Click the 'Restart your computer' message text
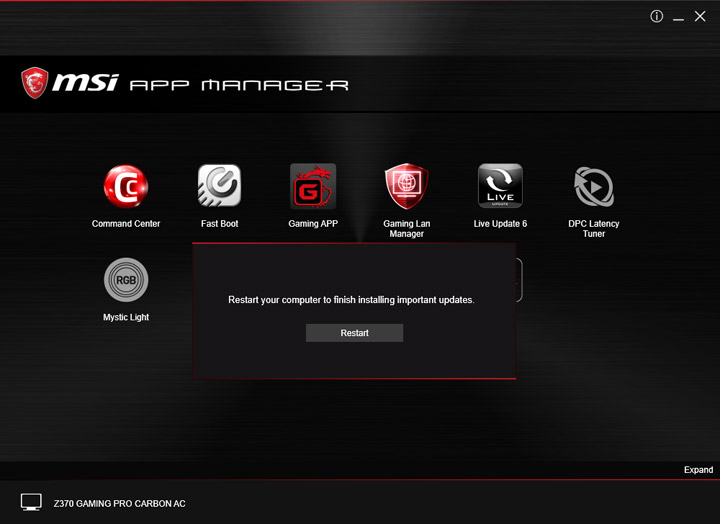Viewport: 720px width, 524px height. pos(351,300)
